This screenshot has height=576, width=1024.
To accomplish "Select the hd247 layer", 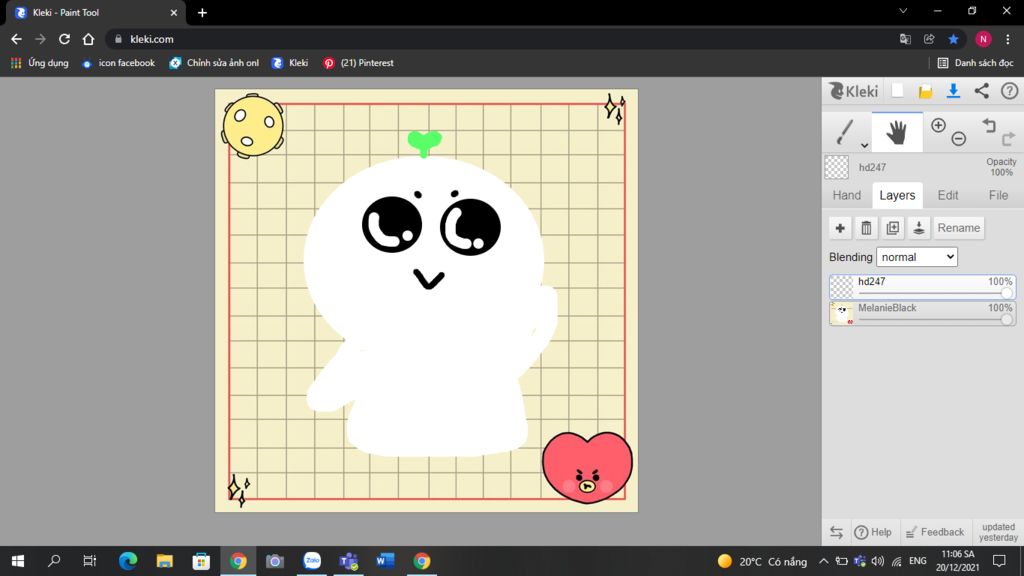I will 922,287.
